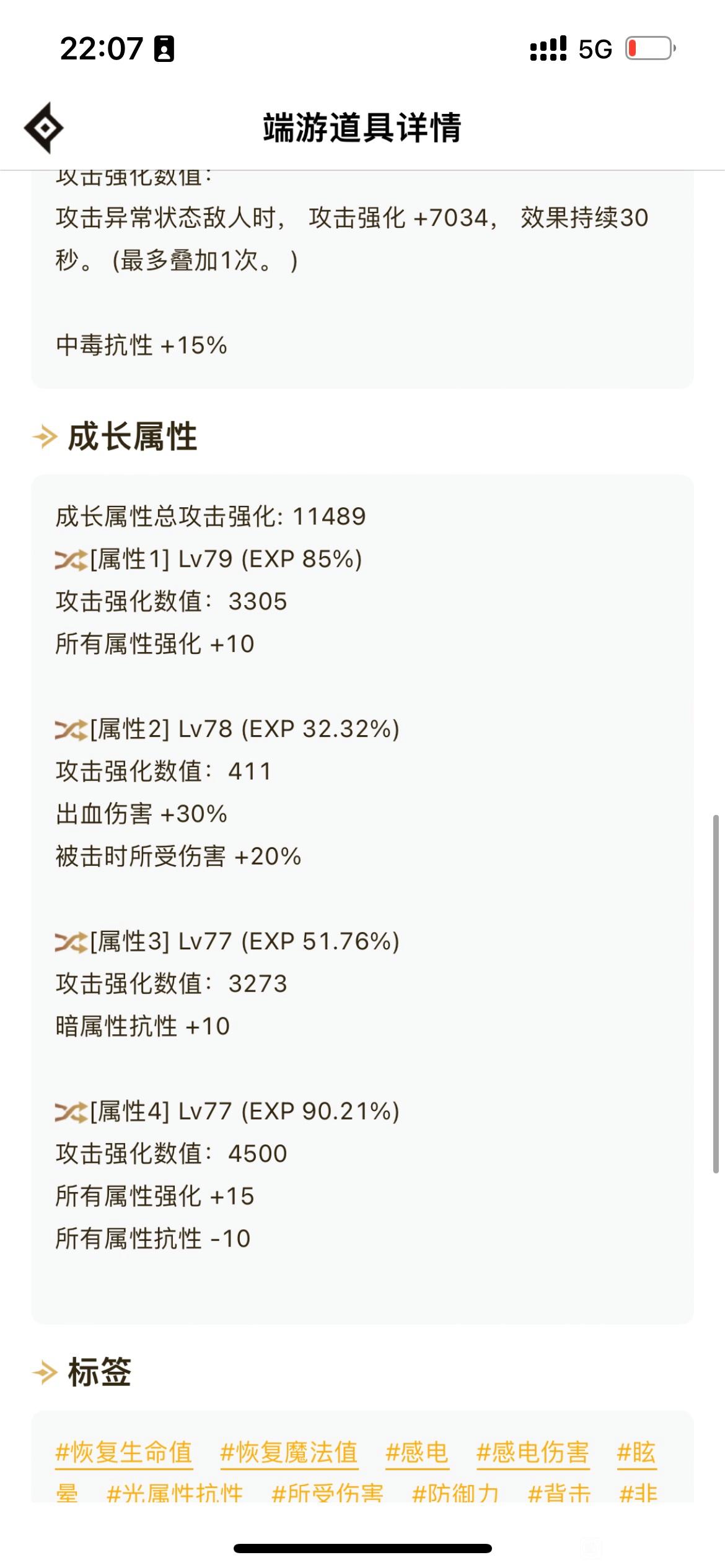Tap the 标签 section heading

pos(100,1372)
